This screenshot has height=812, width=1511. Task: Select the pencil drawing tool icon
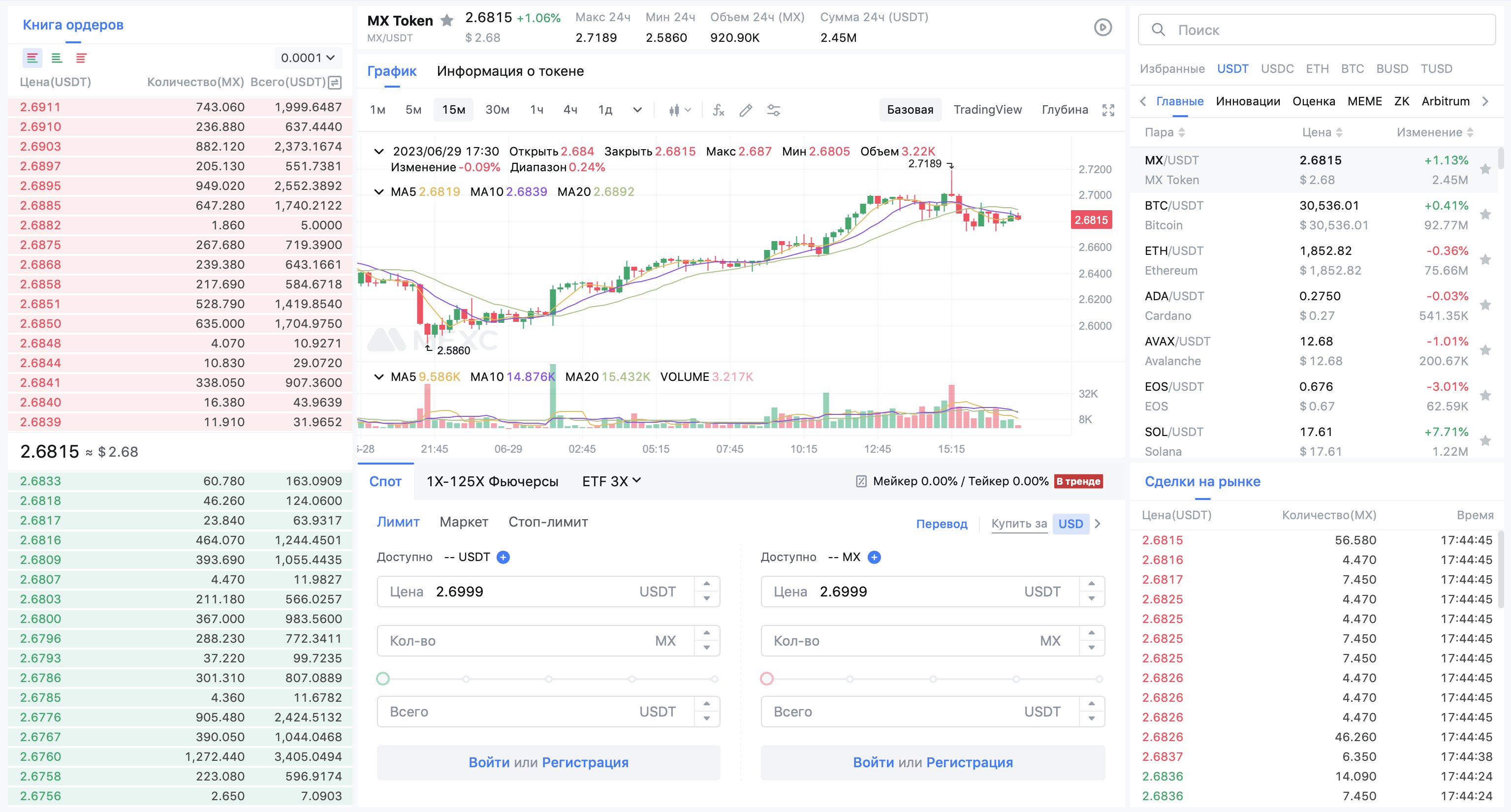coord(745,110)
